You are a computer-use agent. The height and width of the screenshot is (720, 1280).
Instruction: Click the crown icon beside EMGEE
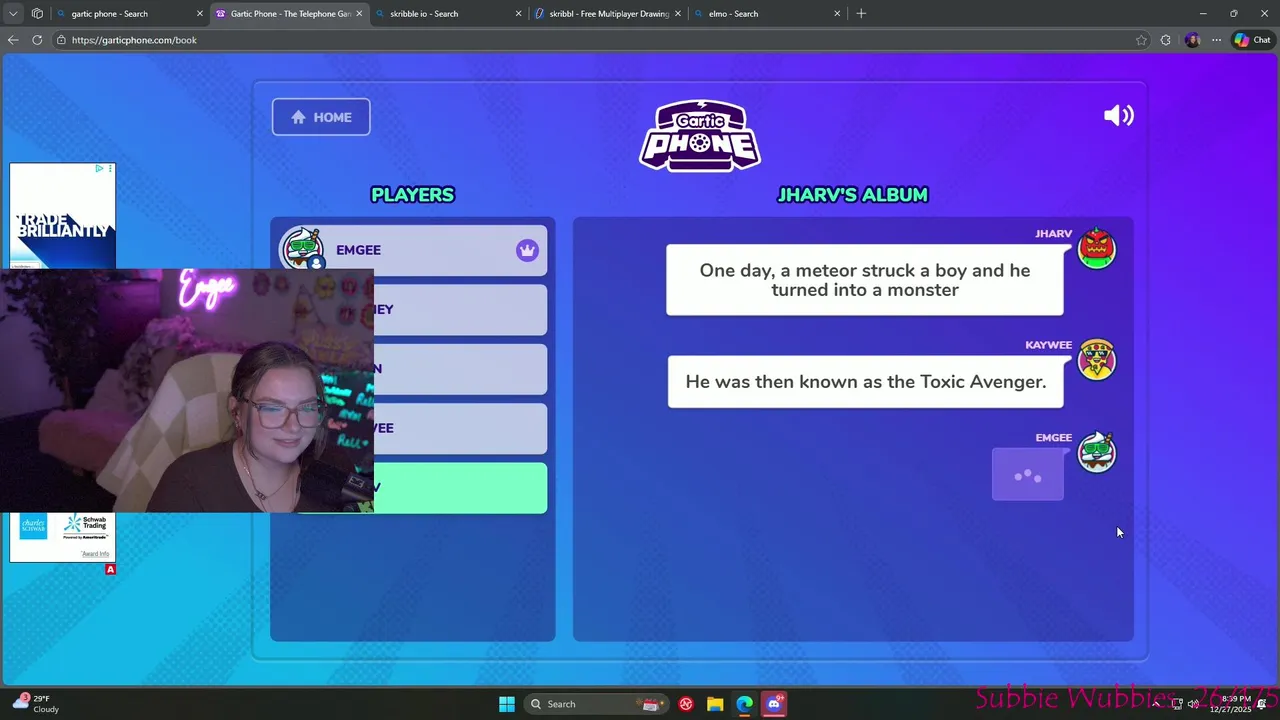coord(527,250)
